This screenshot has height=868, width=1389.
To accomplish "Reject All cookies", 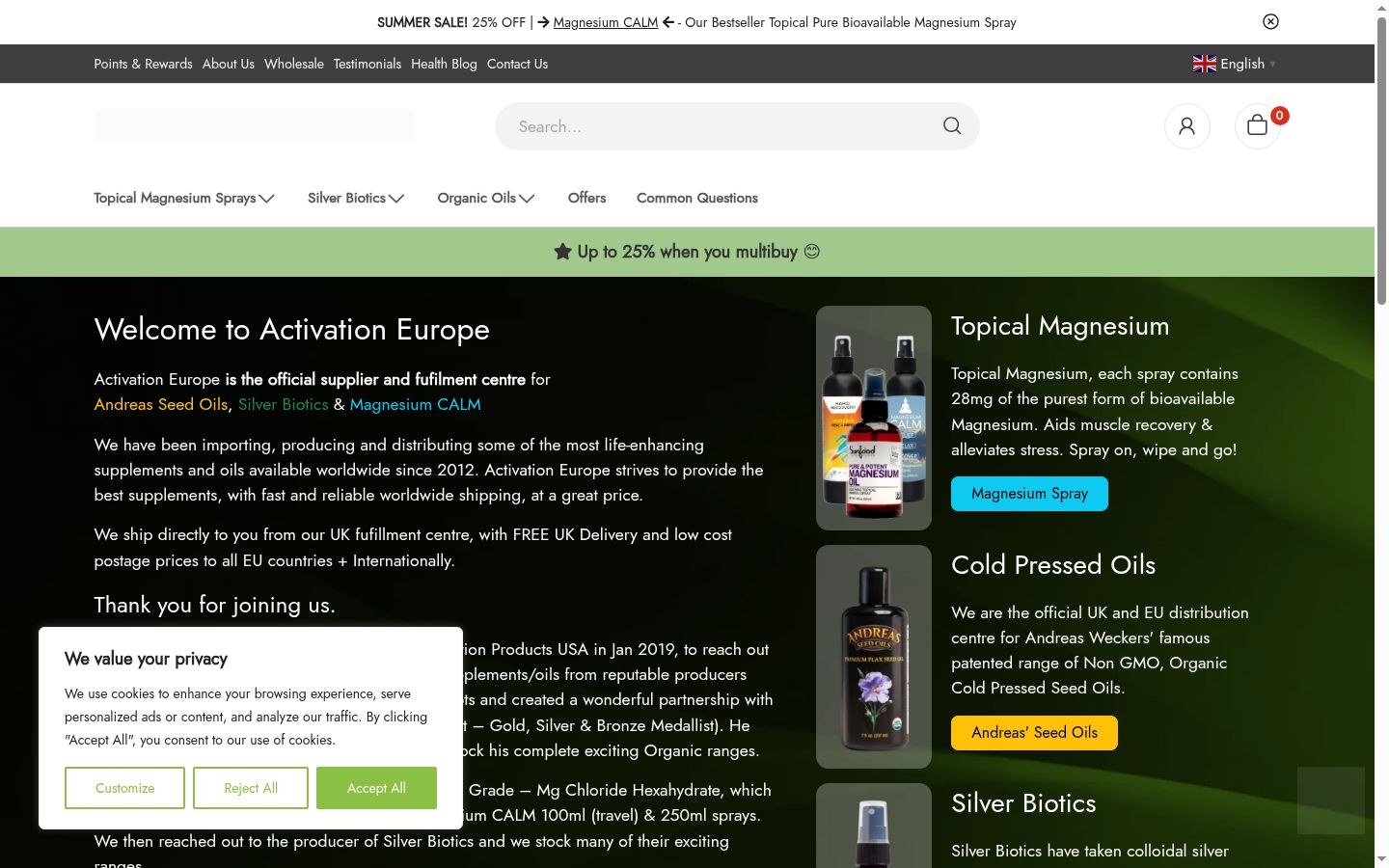I will (251, 788).
